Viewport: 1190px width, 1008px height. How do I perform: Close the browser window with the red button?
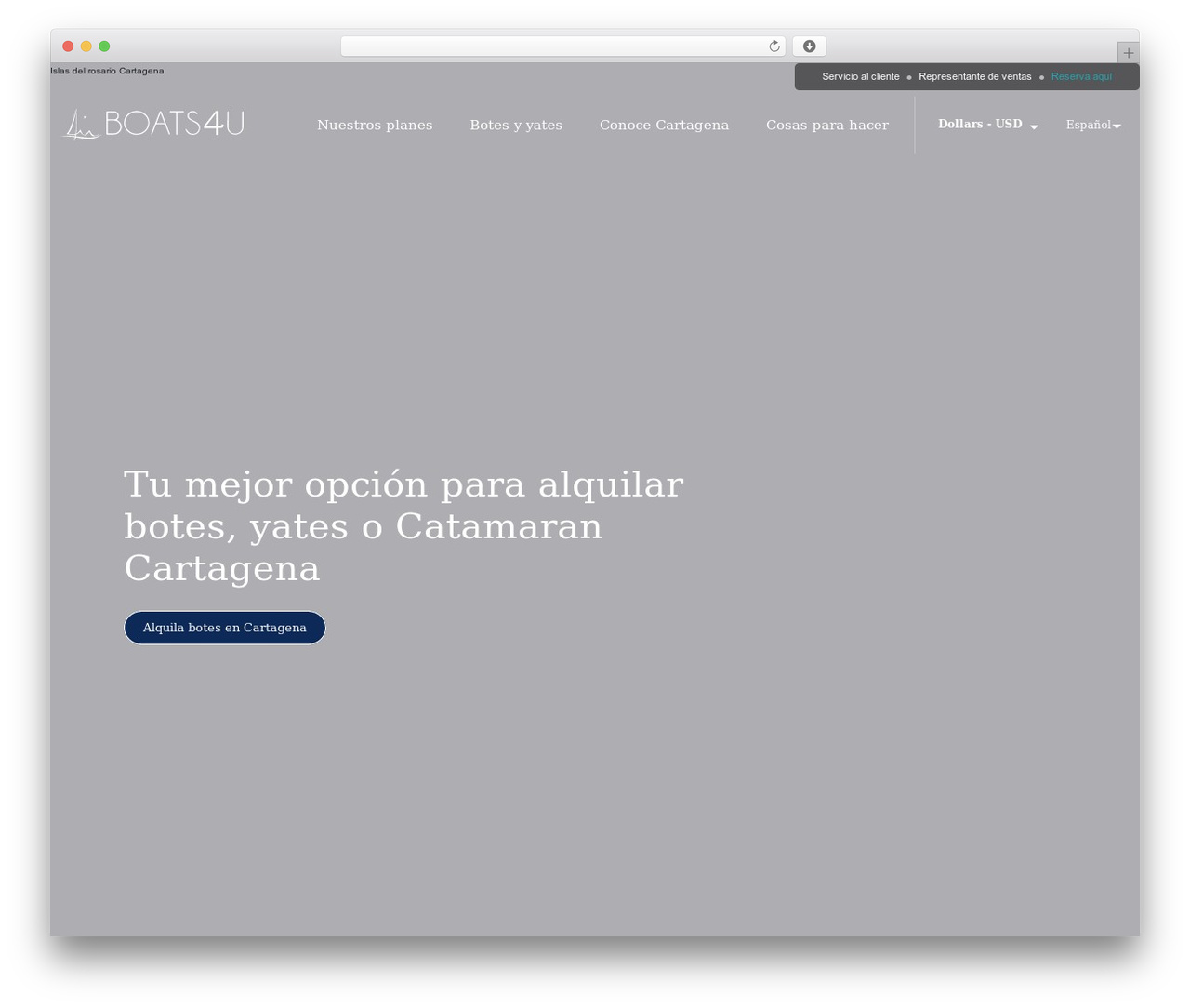[68, 46]
